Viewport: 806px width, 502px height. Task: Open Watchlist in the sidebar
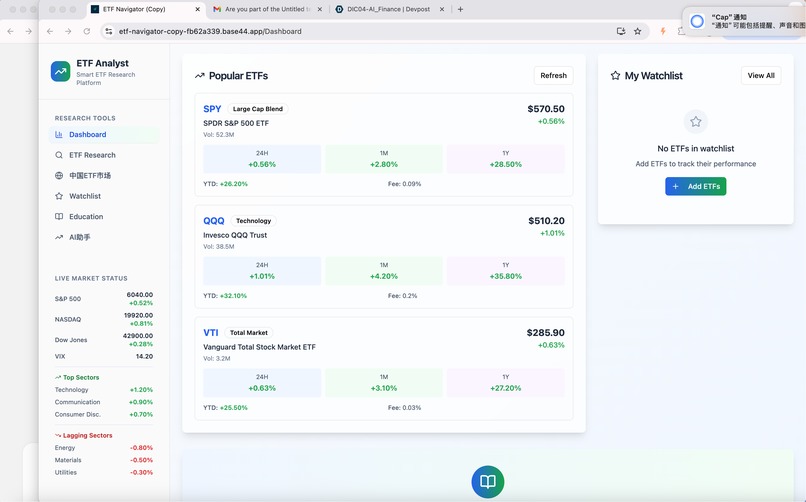104,196
